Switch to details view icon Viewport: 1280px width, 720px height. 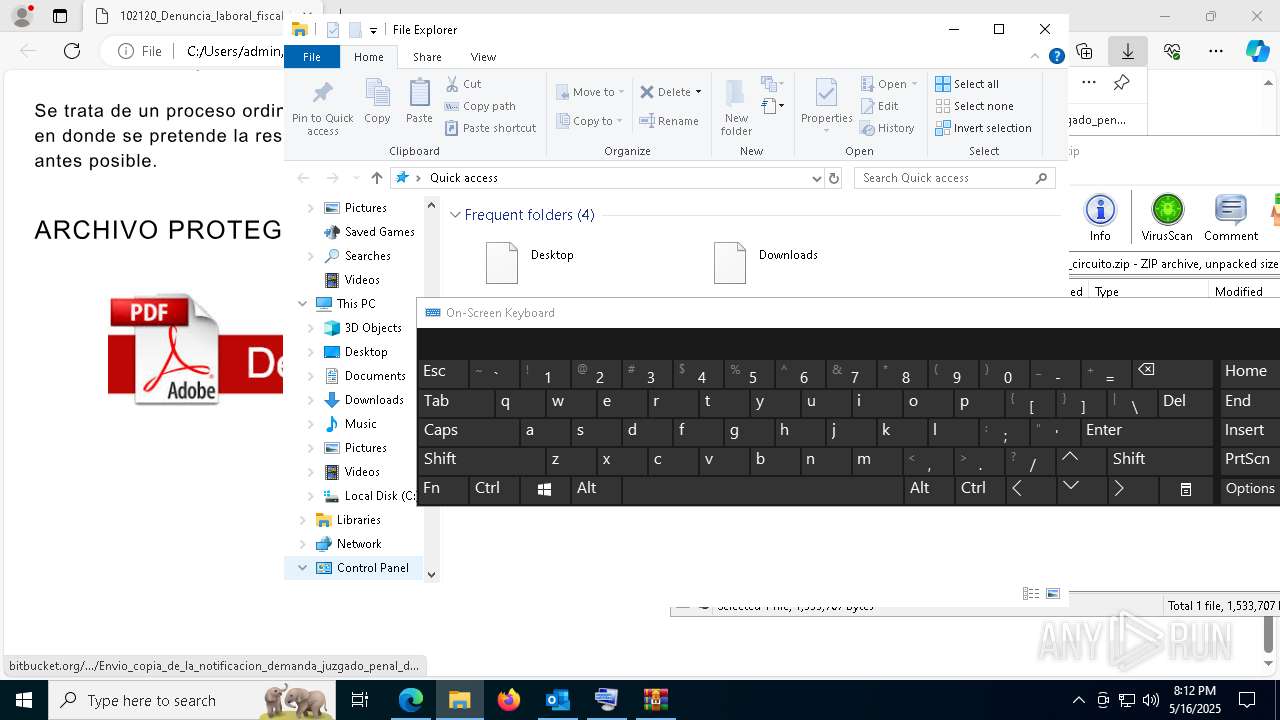(x=1031, y=594)
